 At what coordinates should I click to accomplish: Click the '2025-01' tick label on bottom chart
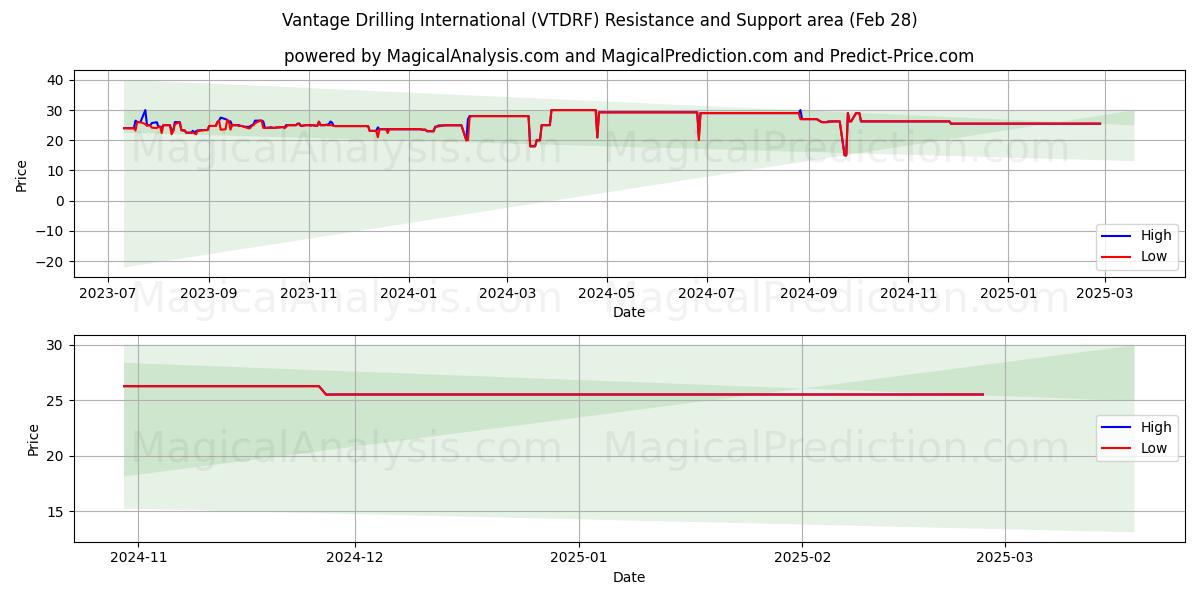coord(579,559)
